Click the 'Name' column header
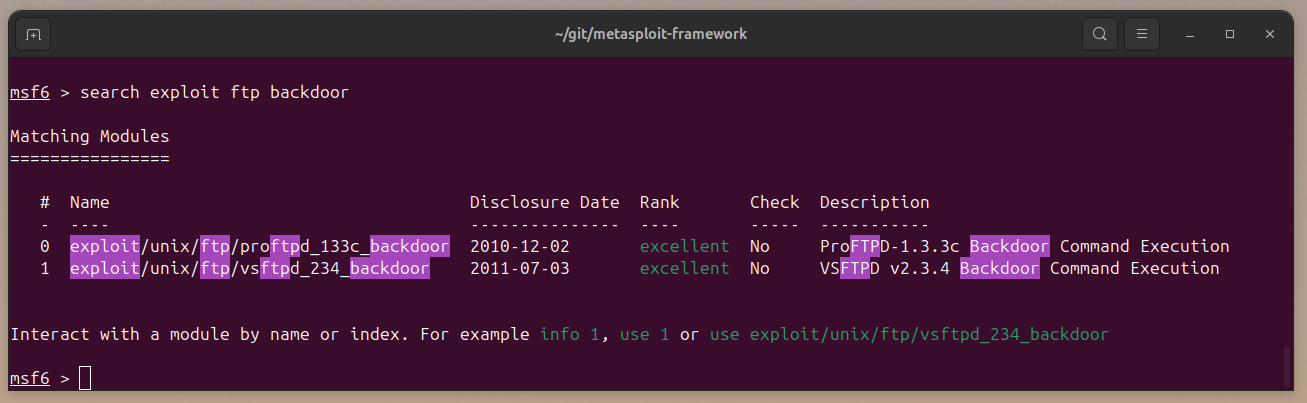The width and height of the screenshot is (1307, 403). 90,202
